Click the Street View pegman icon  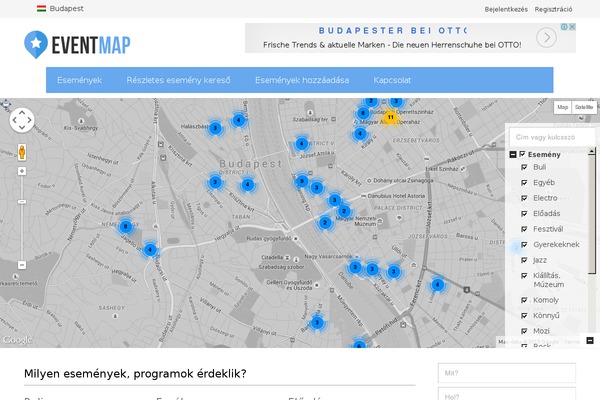tap(22, 152)
